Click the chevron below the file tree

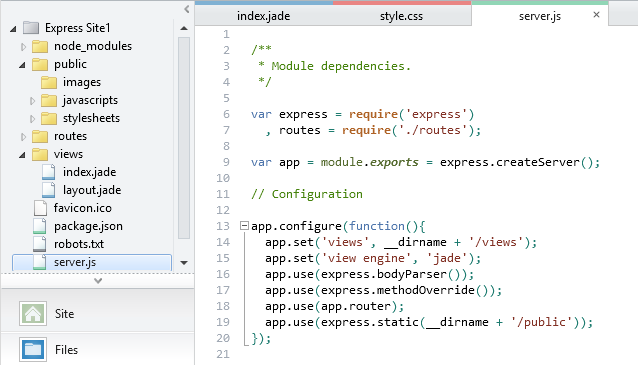point(98,280)
